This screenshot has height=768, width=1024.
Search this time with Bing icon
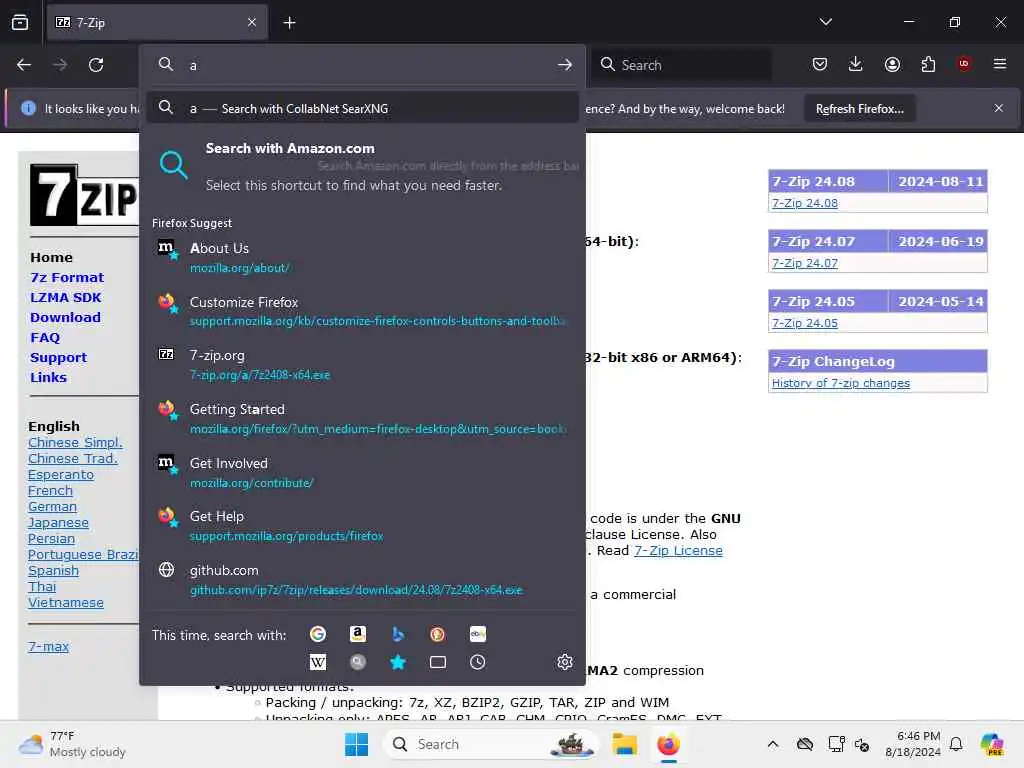click(x=398, y=634)
